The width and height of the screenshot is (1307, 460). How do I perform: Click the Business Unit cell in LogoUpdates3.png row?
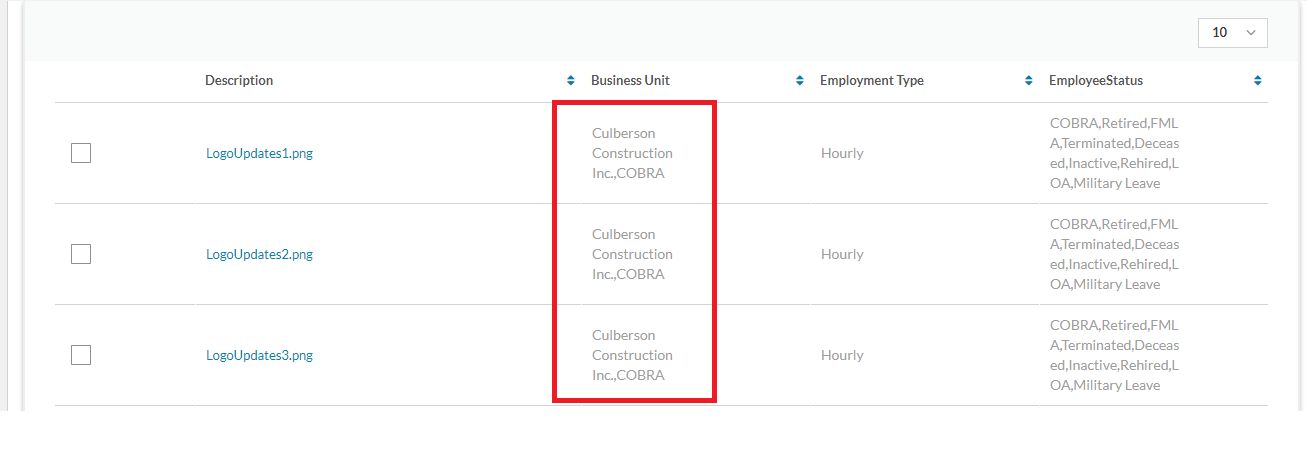(632, 355)
